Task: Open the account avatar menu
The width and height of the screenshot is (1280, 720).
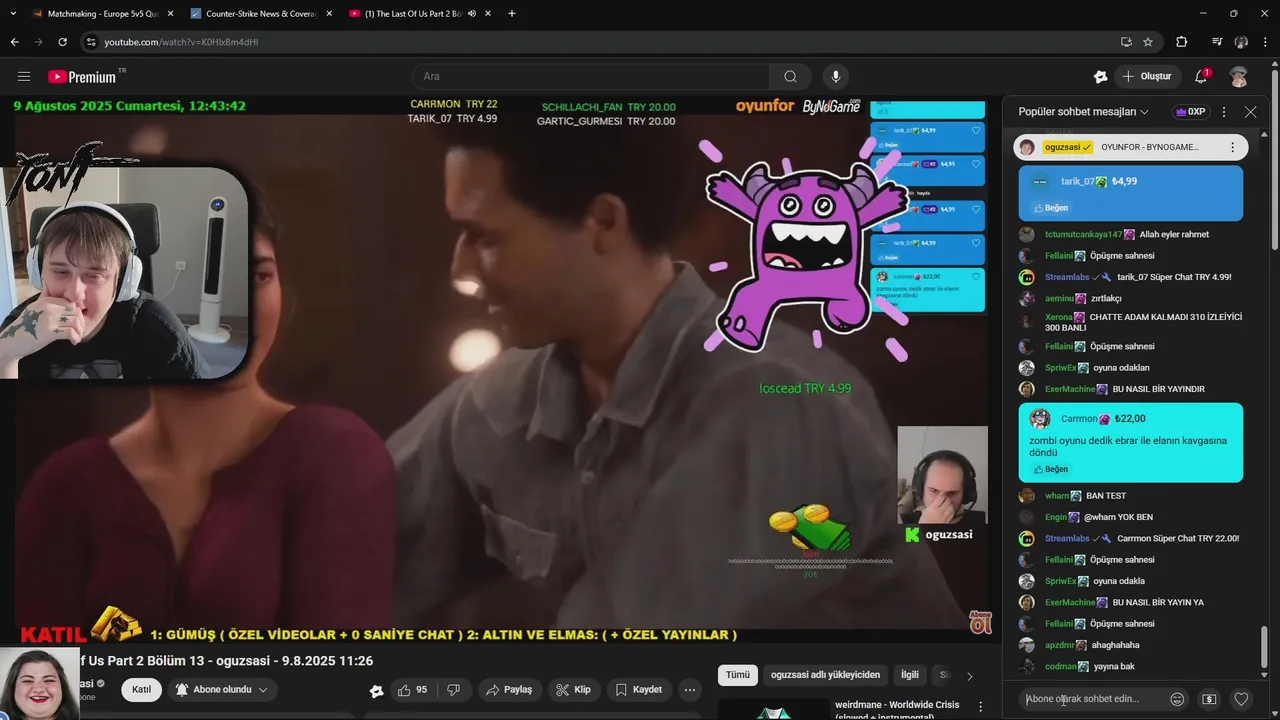Action: (x=1239, y=77)
